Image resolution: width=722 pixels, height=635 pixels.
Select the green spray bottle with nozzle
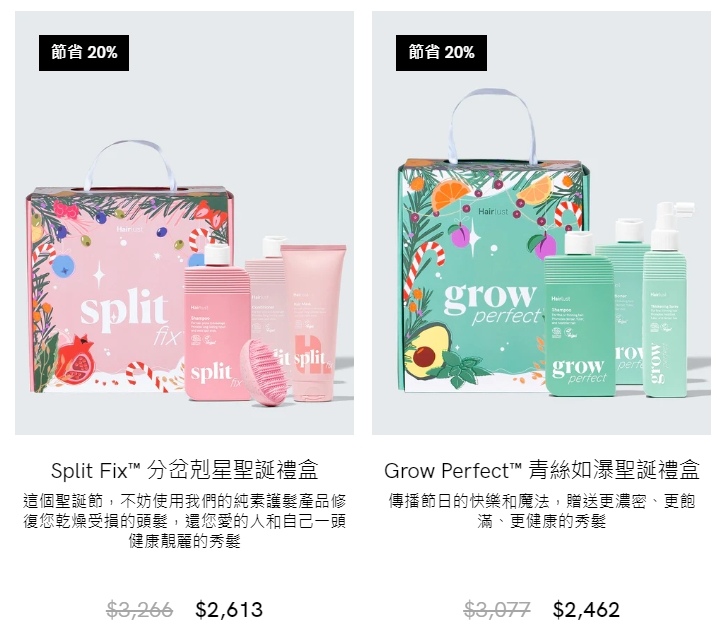point(667,299)
